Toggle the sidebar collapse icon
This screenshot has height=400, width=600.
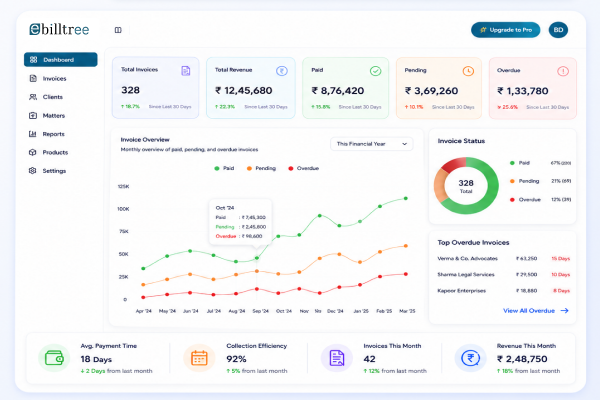[x=118, y=30]
